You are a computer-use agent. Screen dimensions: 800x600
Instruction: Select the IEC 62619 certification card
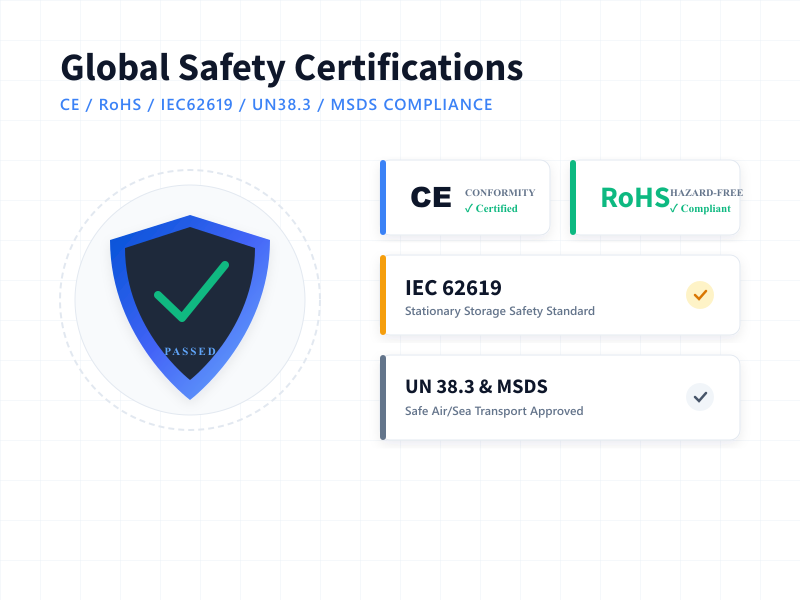click(x=560, y=295)
